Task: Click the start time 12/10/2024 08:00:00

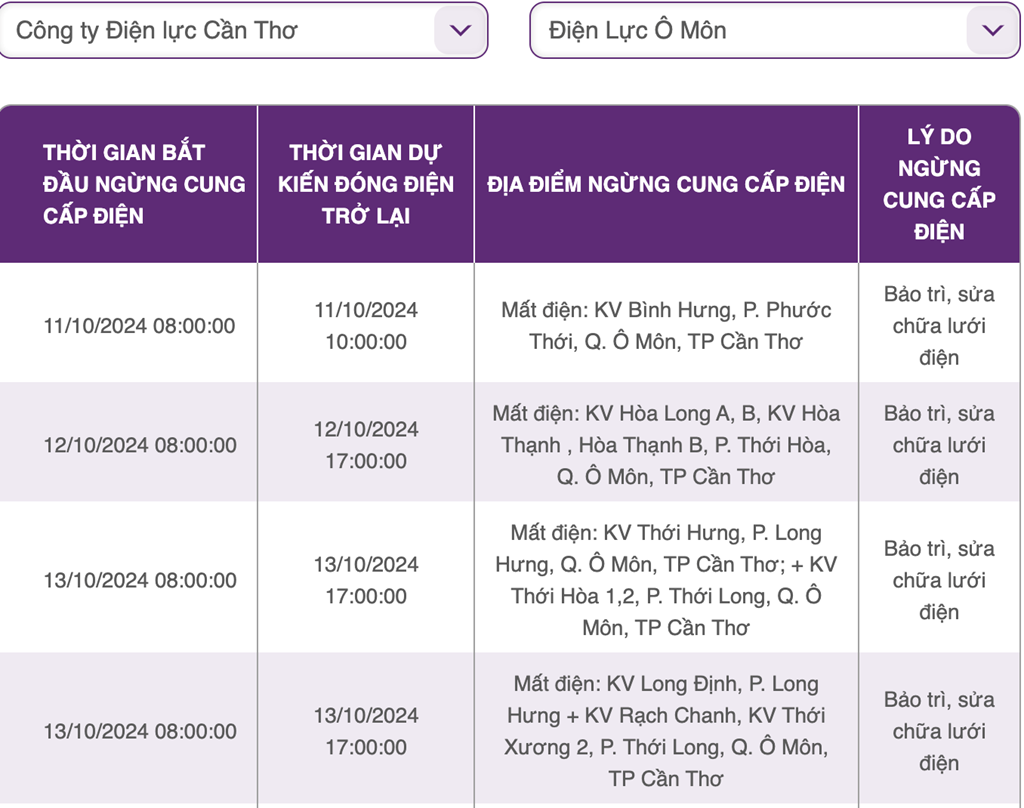Action: tap(140, 445)
